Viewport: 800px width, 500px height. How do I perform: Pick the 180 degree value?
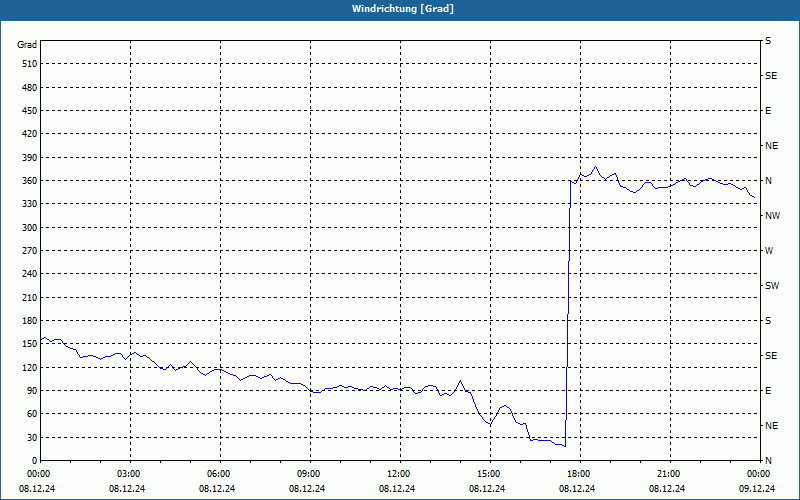[x=30, y=320]
